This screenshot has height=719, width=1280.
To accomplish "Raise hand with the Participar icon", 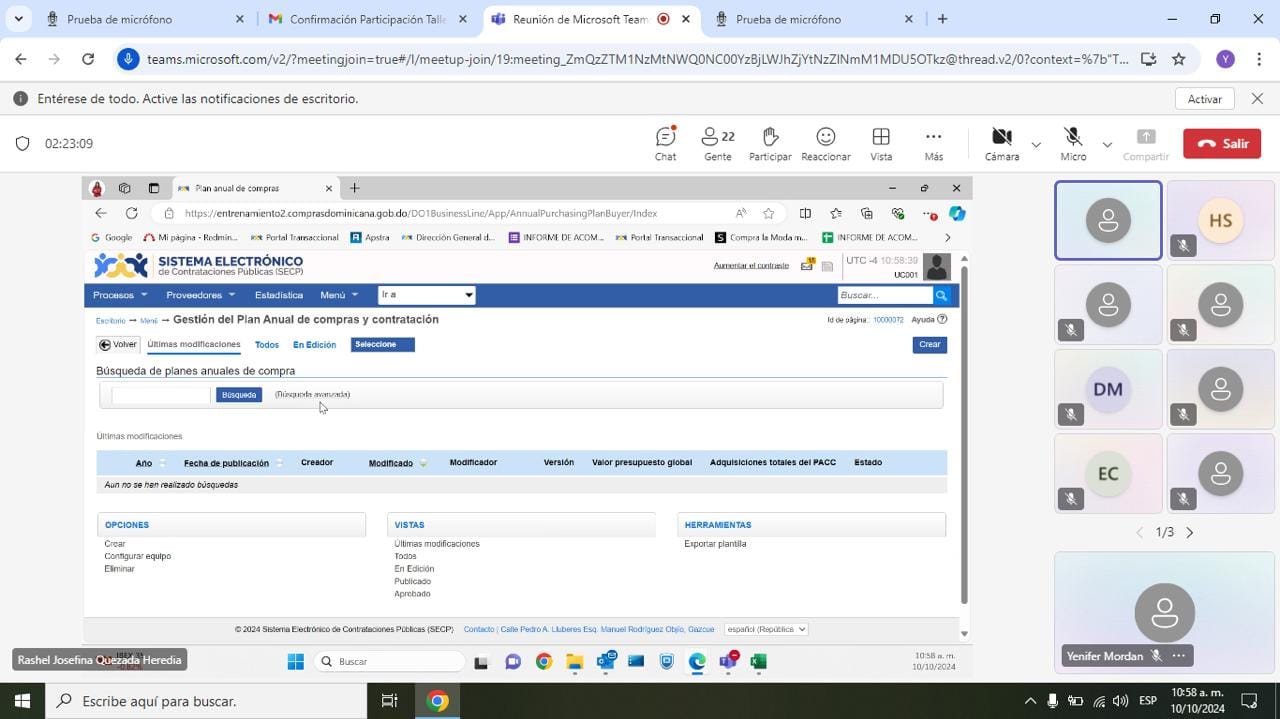I will 769,143.
